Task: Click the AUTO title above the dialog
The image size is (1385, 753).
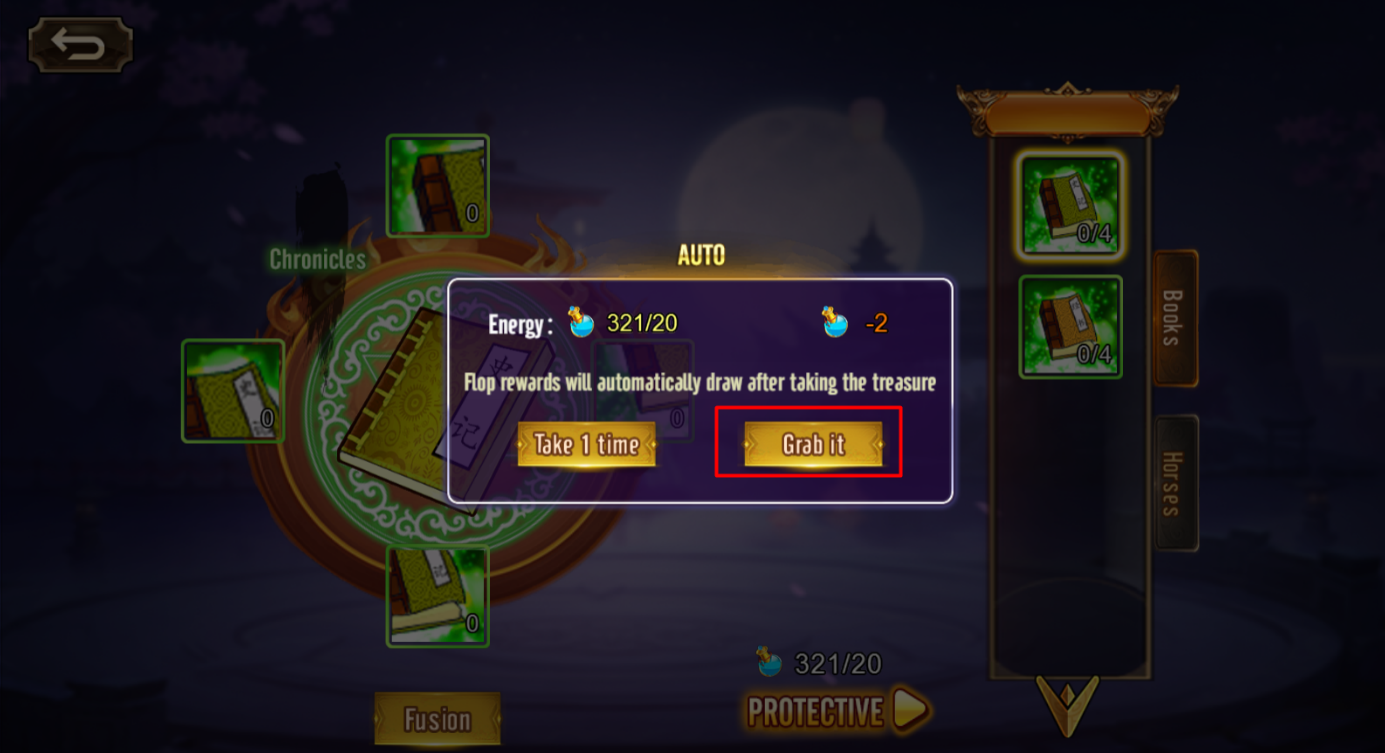Action: 701,255
